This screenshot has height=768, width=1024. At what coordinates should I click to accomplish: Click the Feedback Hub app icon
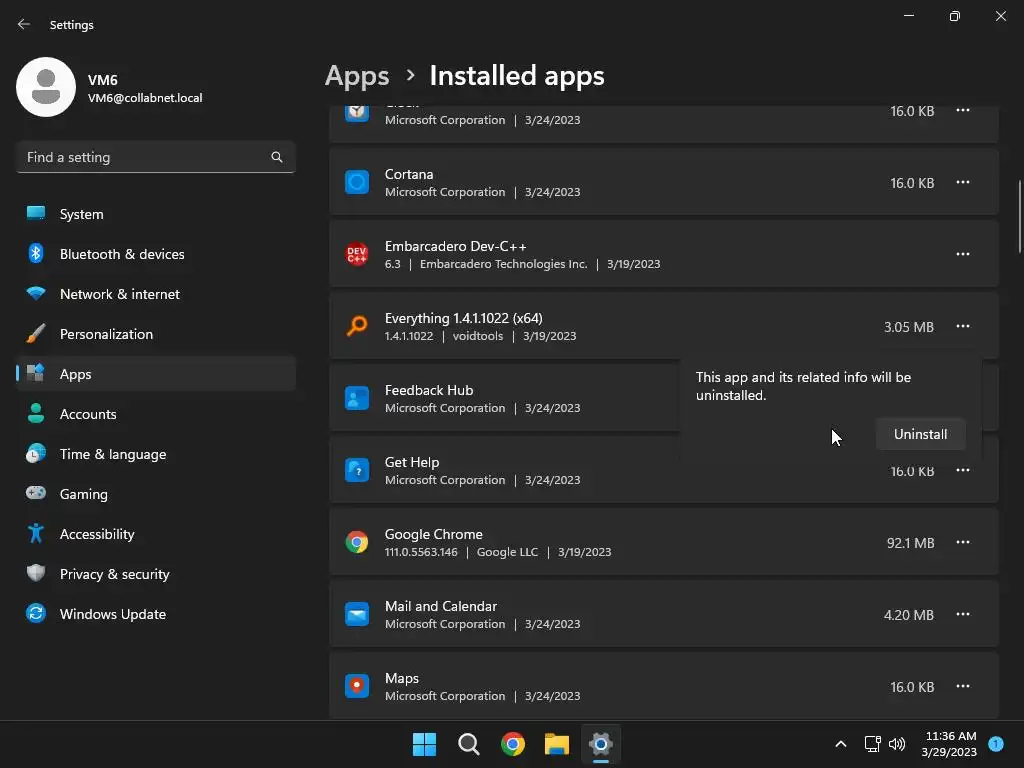tap(357, 399)
